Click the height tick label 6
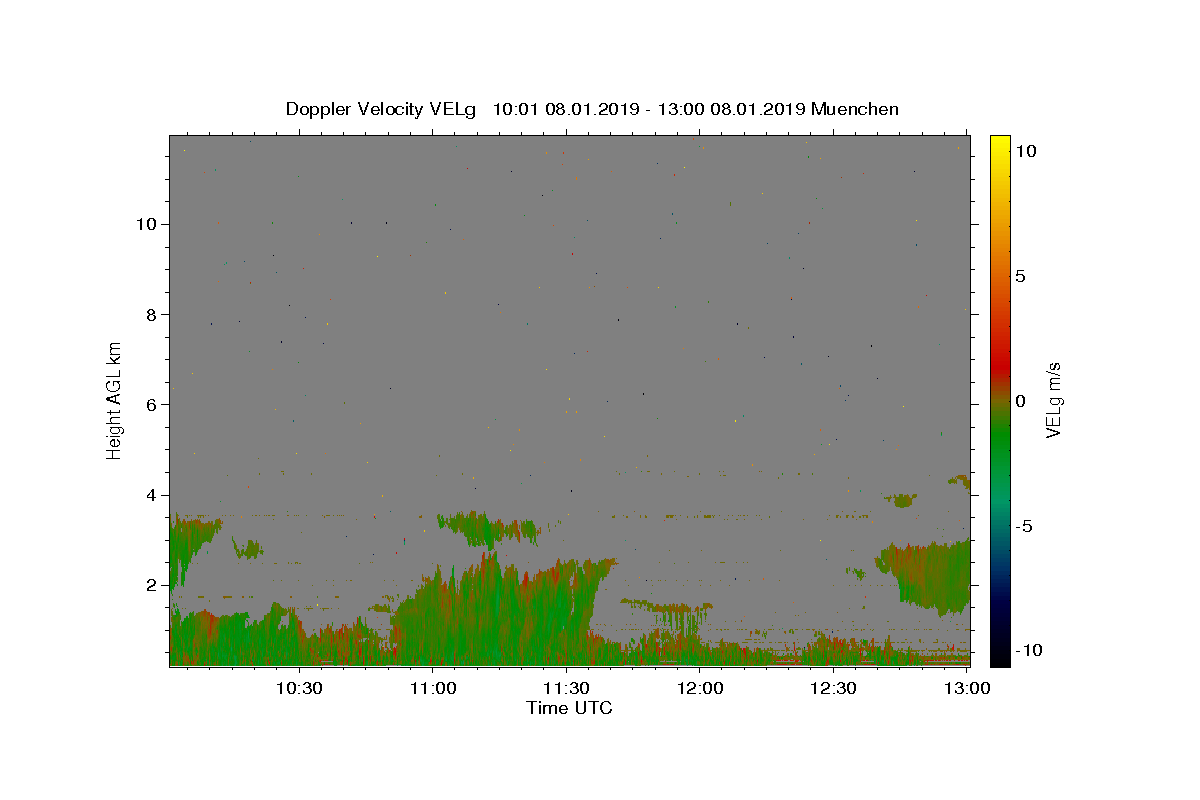 (x=151, y=404)
